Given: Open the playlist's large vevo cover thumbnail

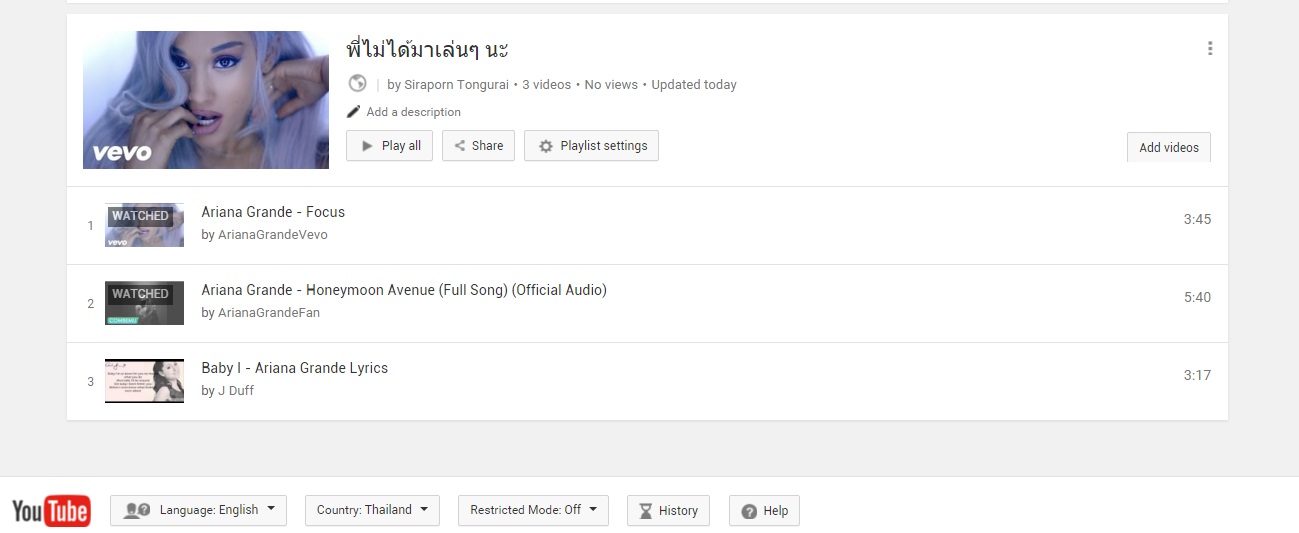Looking at the screenshot, I should click(x=206, y=100).
